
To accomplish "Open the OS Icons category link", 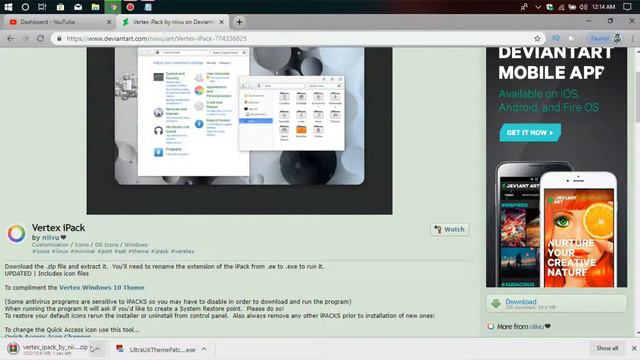I will coord(106,245).
